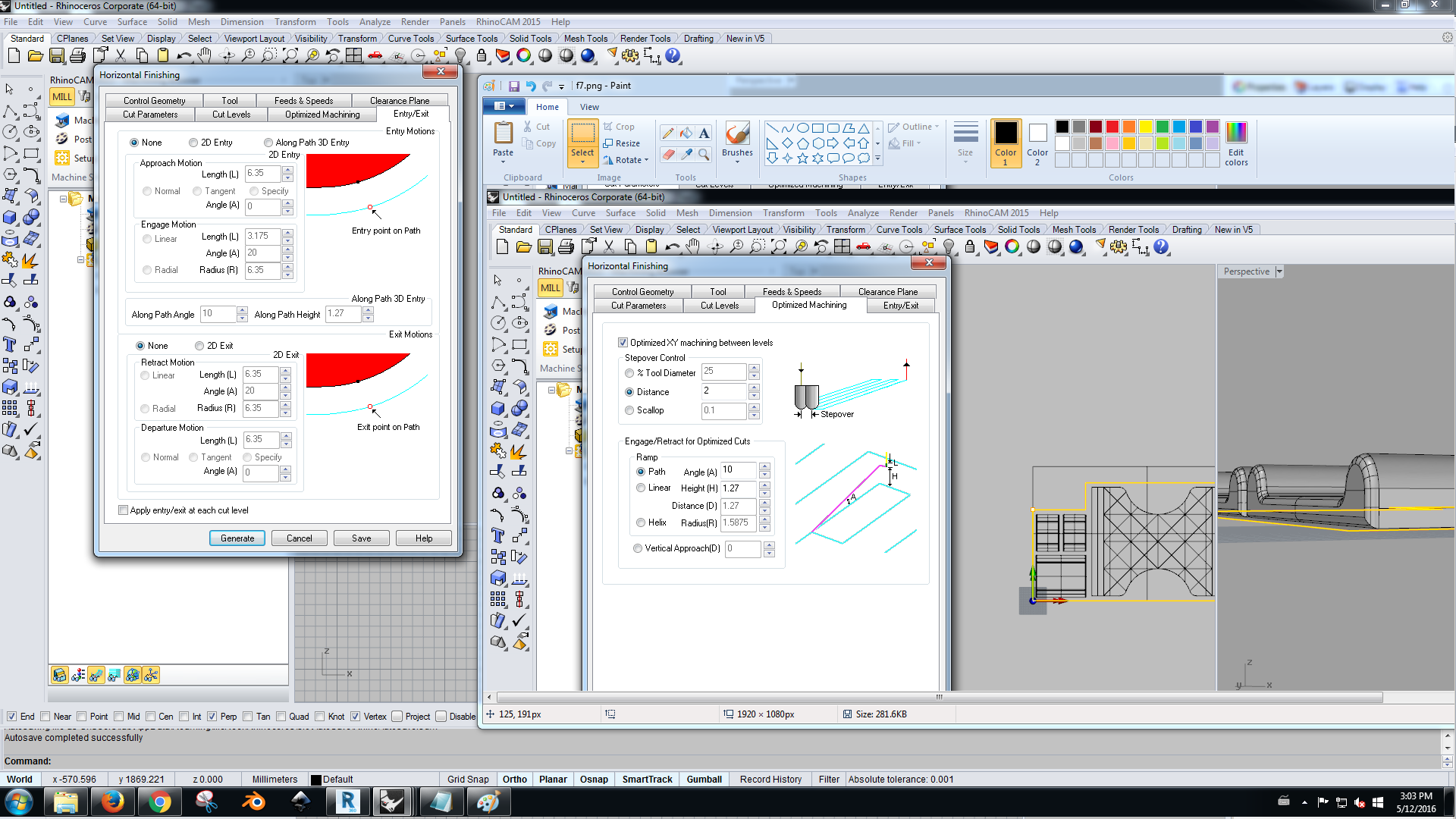Image resolution: width=1456 pixels, height=819 pixels.
Task: Expand the shapes gallery in Paint
Action: pos(877,159)
